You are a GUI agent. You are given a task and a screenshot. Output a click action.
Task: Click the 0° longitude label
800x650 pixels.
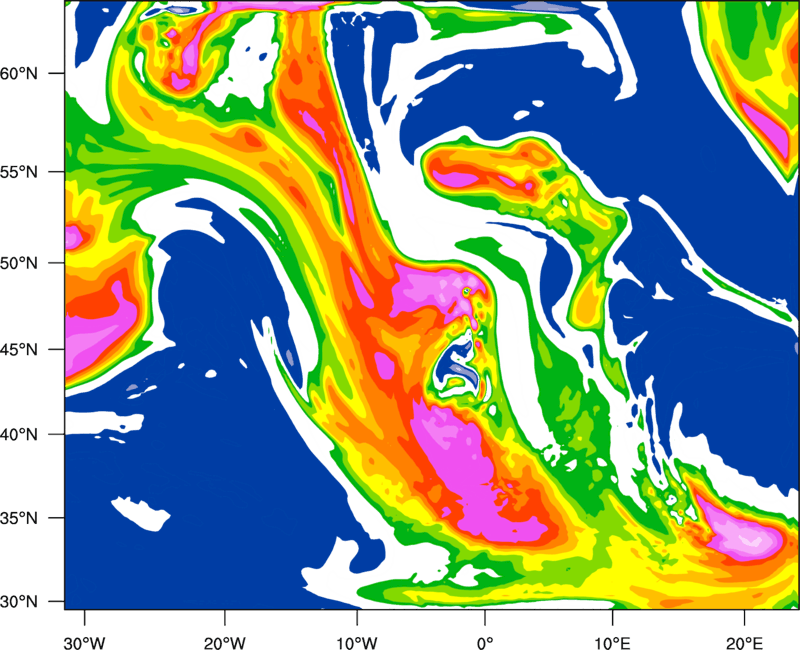click(485, 643)
